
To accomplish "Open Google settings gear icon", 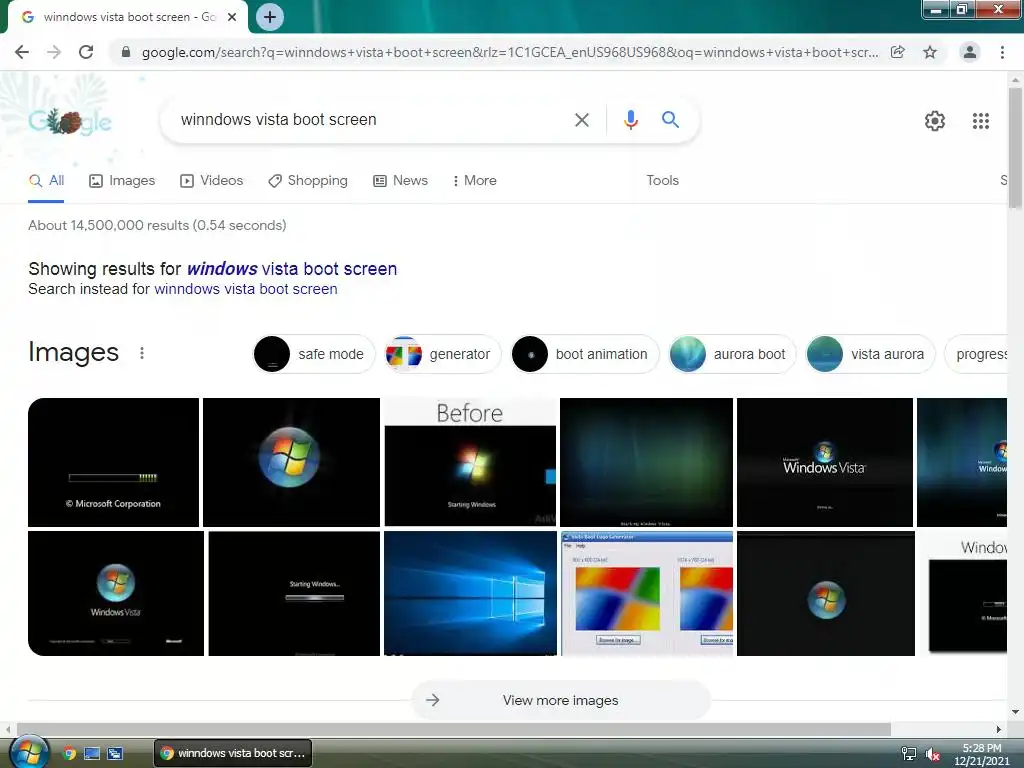I will pos(935,121).
